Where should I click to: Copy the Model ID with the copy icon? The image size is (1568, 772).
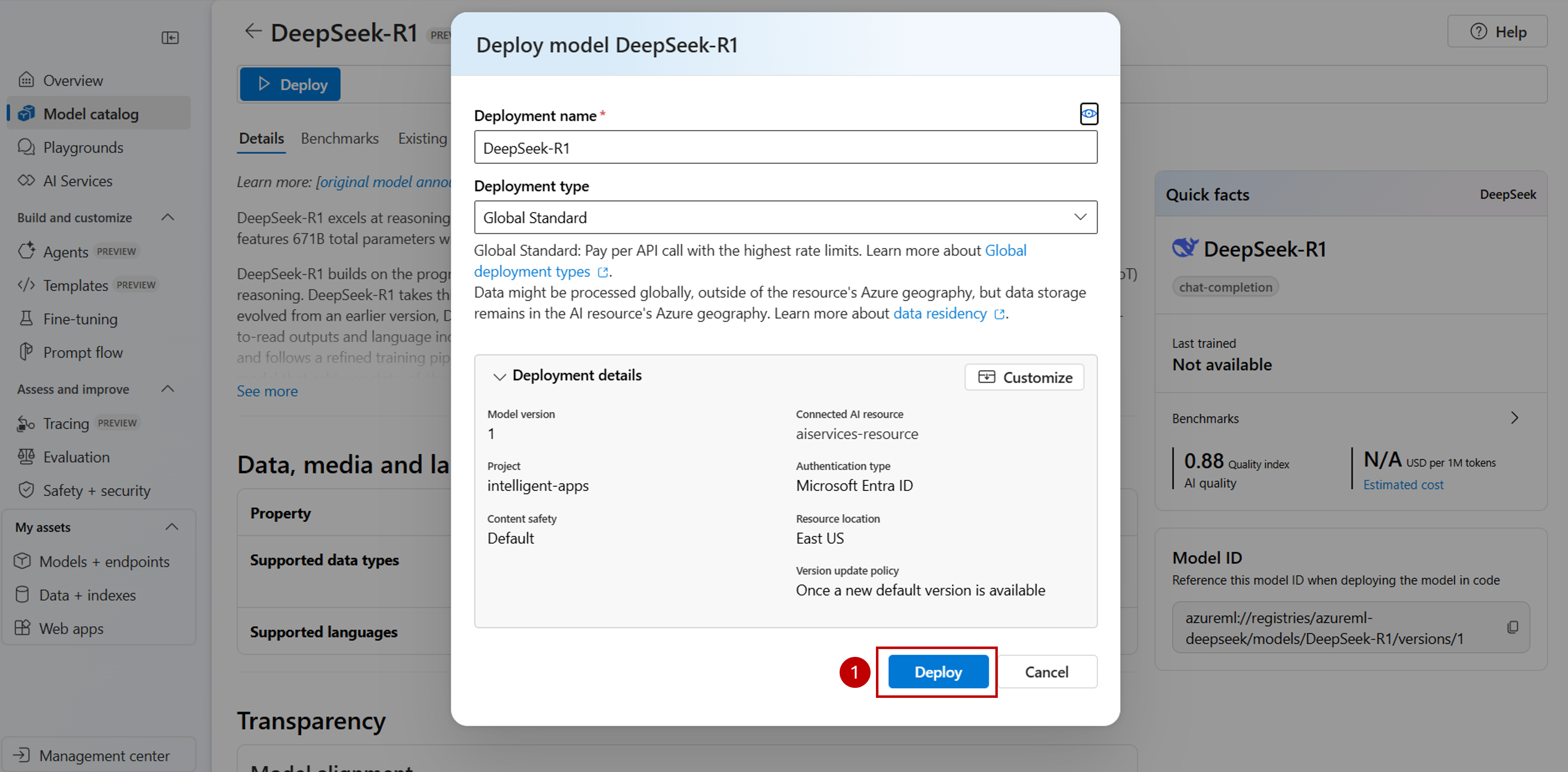(x=1513, y=627)
